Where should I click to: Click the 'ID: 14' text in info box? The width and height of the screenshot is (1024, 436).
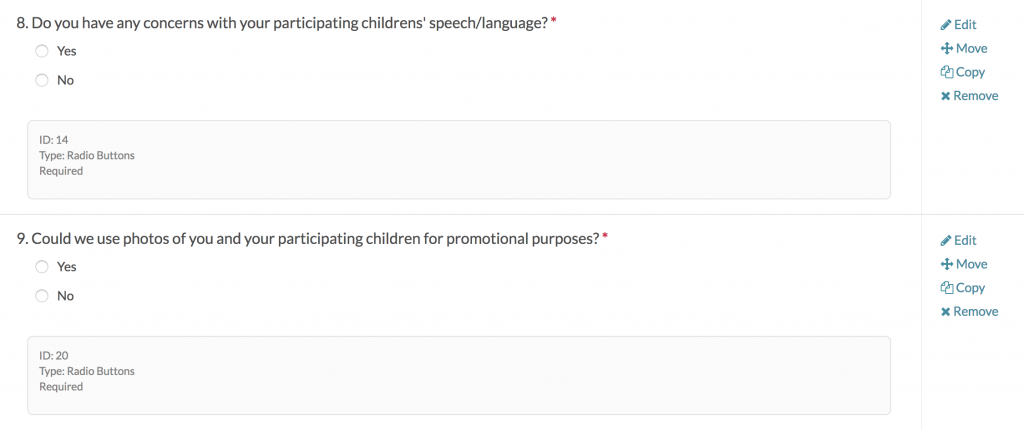54,139
